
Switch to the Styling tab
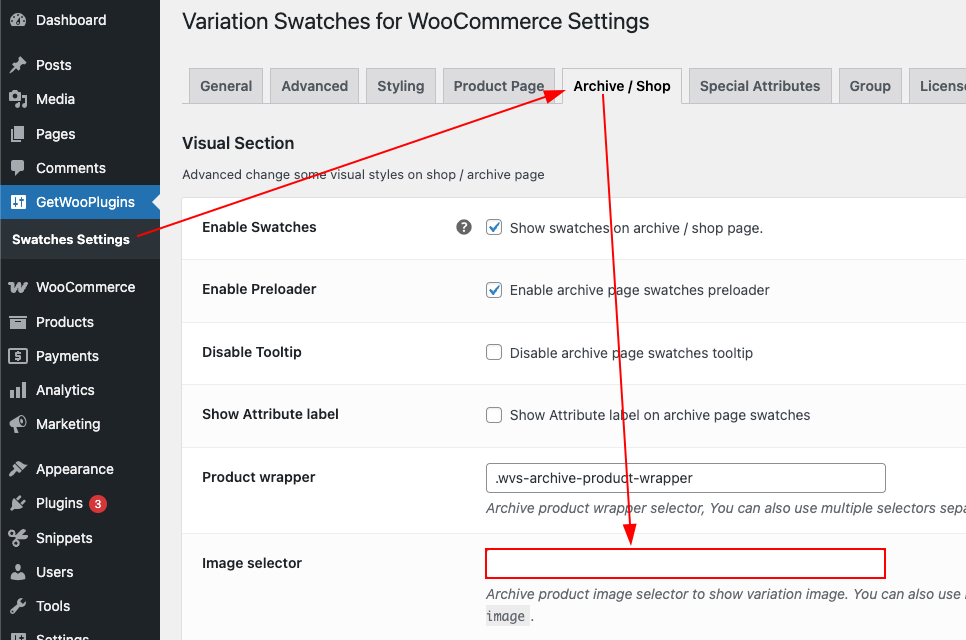point(401,86)
